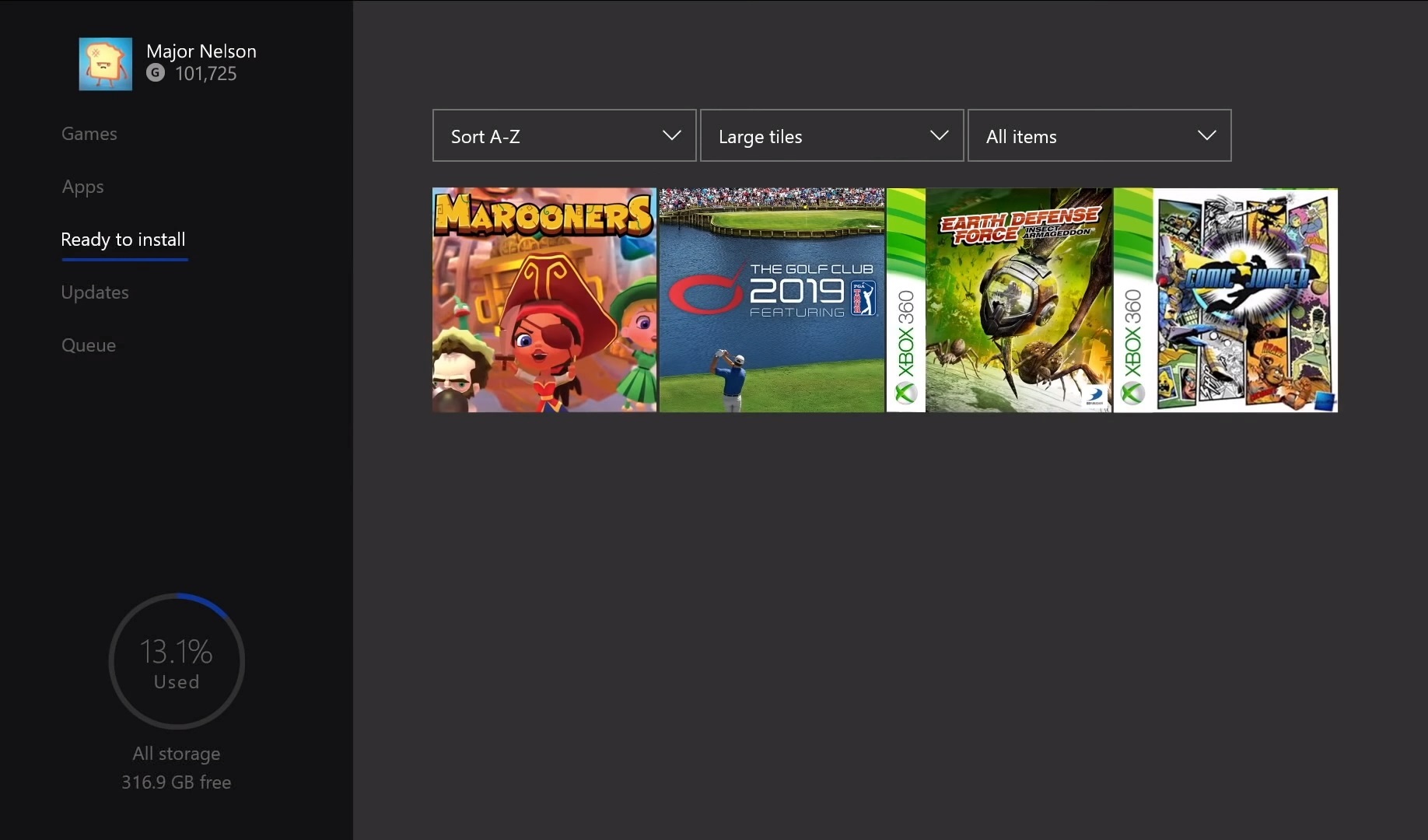Select the Marooners game tile

[x=544, y=300]
